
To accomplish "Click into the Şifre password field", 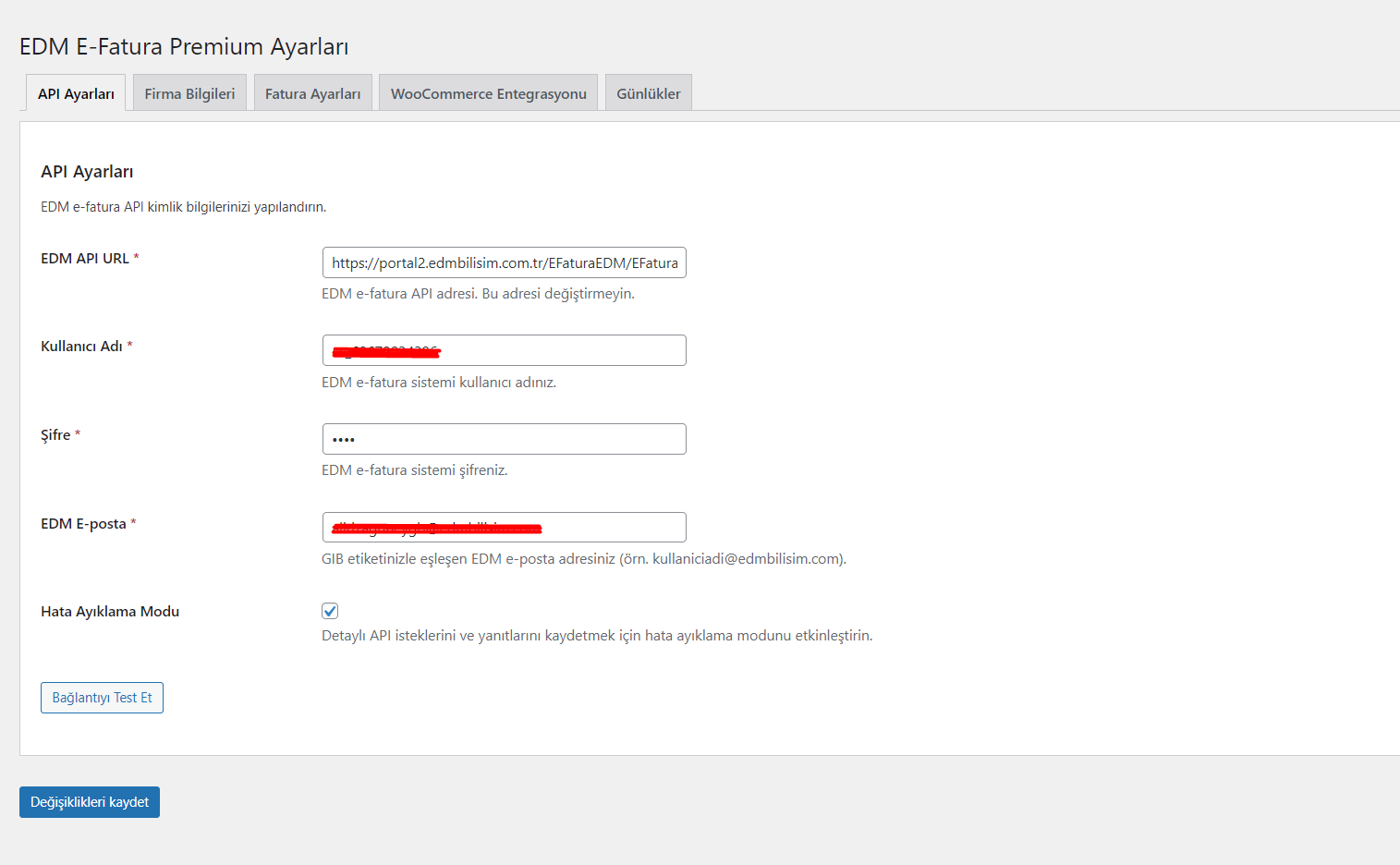I will [x=504, y=439].
